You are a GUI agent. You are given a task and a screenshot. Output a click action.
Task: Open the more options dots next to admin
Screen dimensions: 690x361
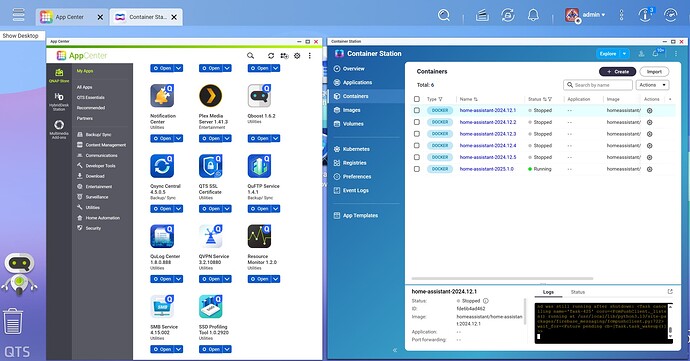click(x=621, y=15)
